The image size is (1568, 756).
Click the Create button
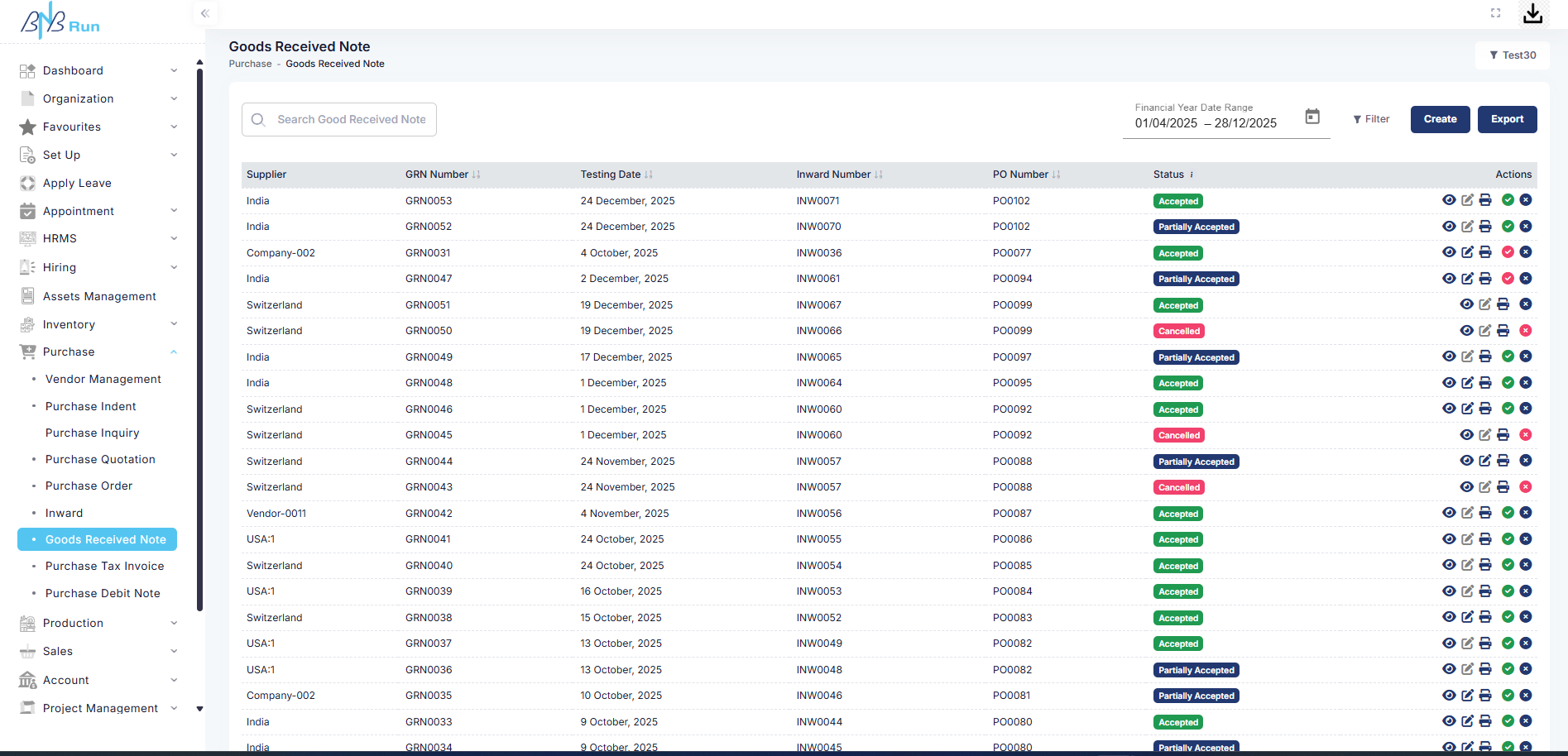click(1440, 119)
